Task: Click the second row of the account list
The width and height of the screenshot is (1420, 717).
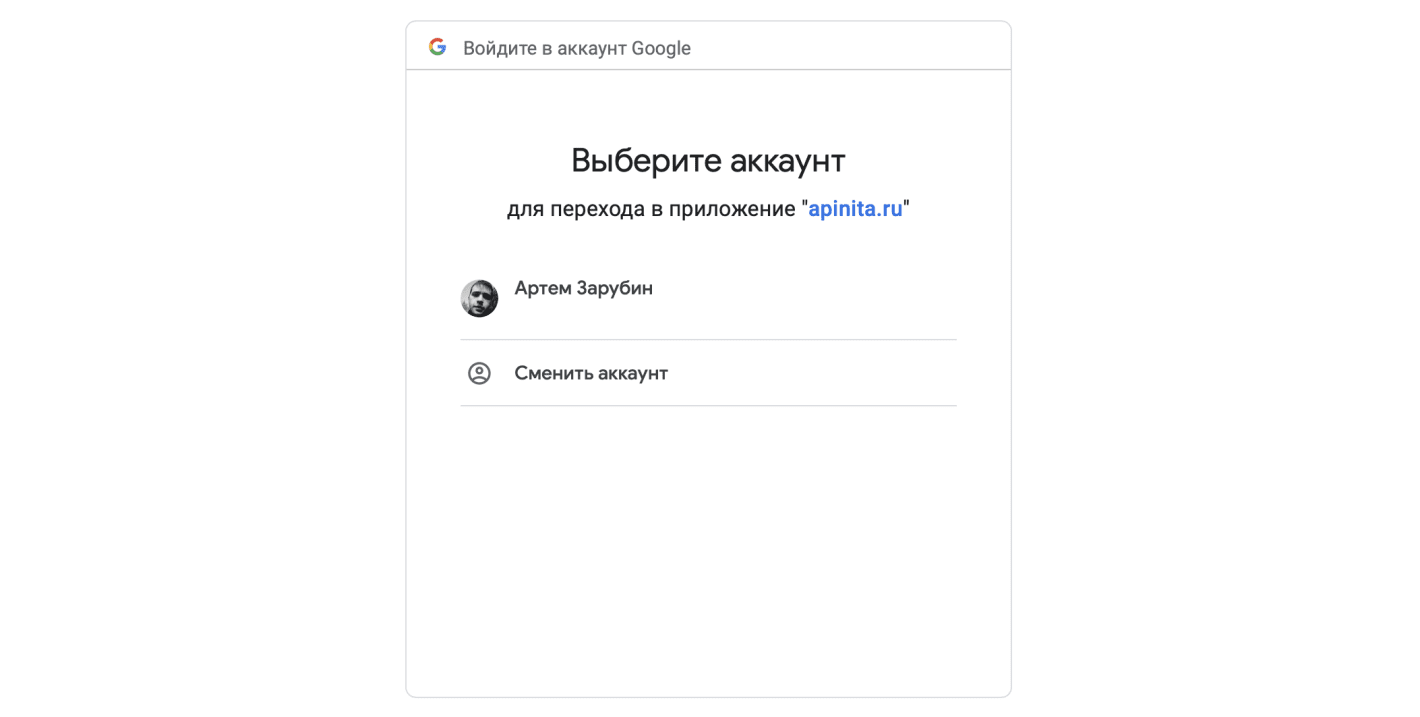Action: 708,372
